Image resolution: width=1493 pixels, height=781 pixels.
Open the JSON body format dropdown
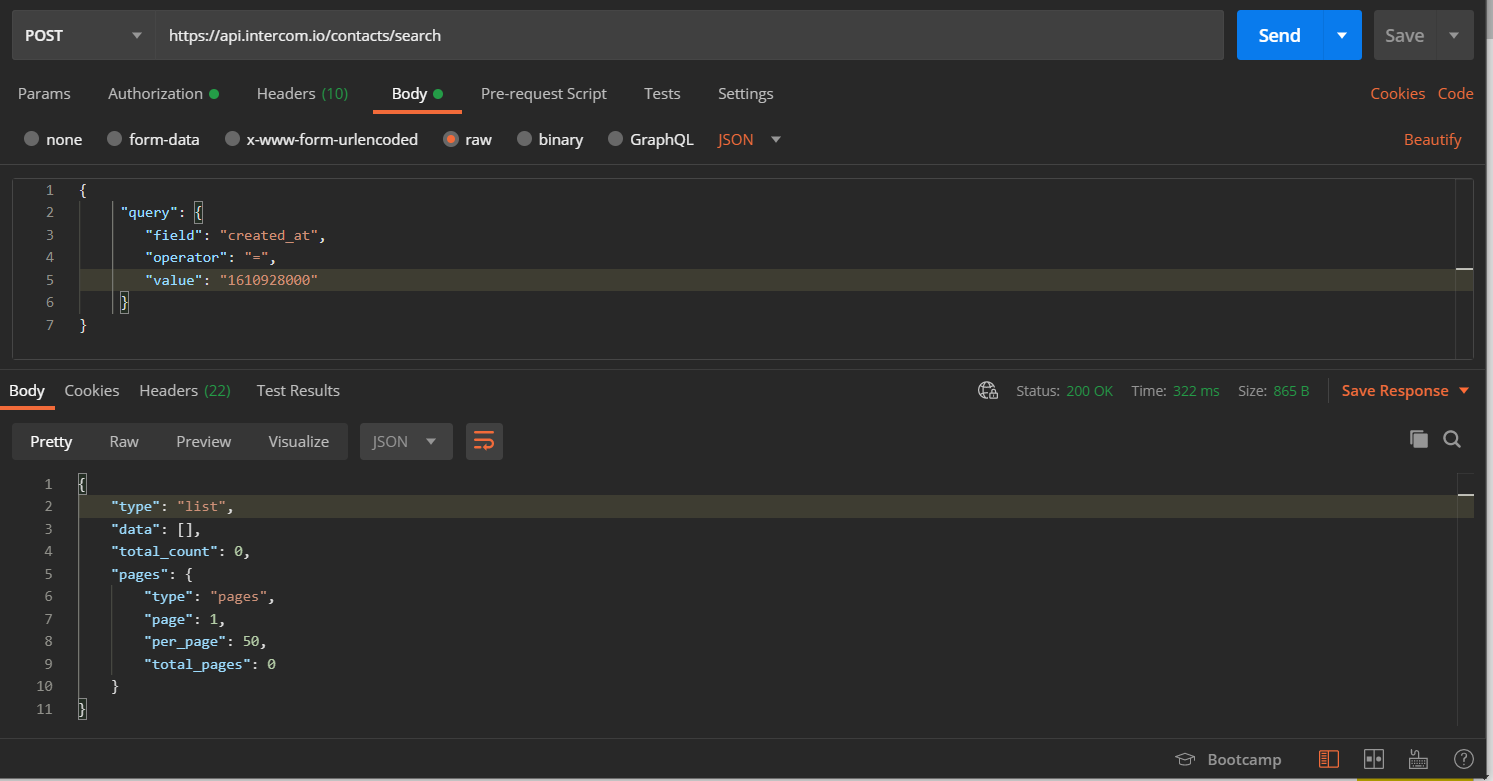pos(749,140)
